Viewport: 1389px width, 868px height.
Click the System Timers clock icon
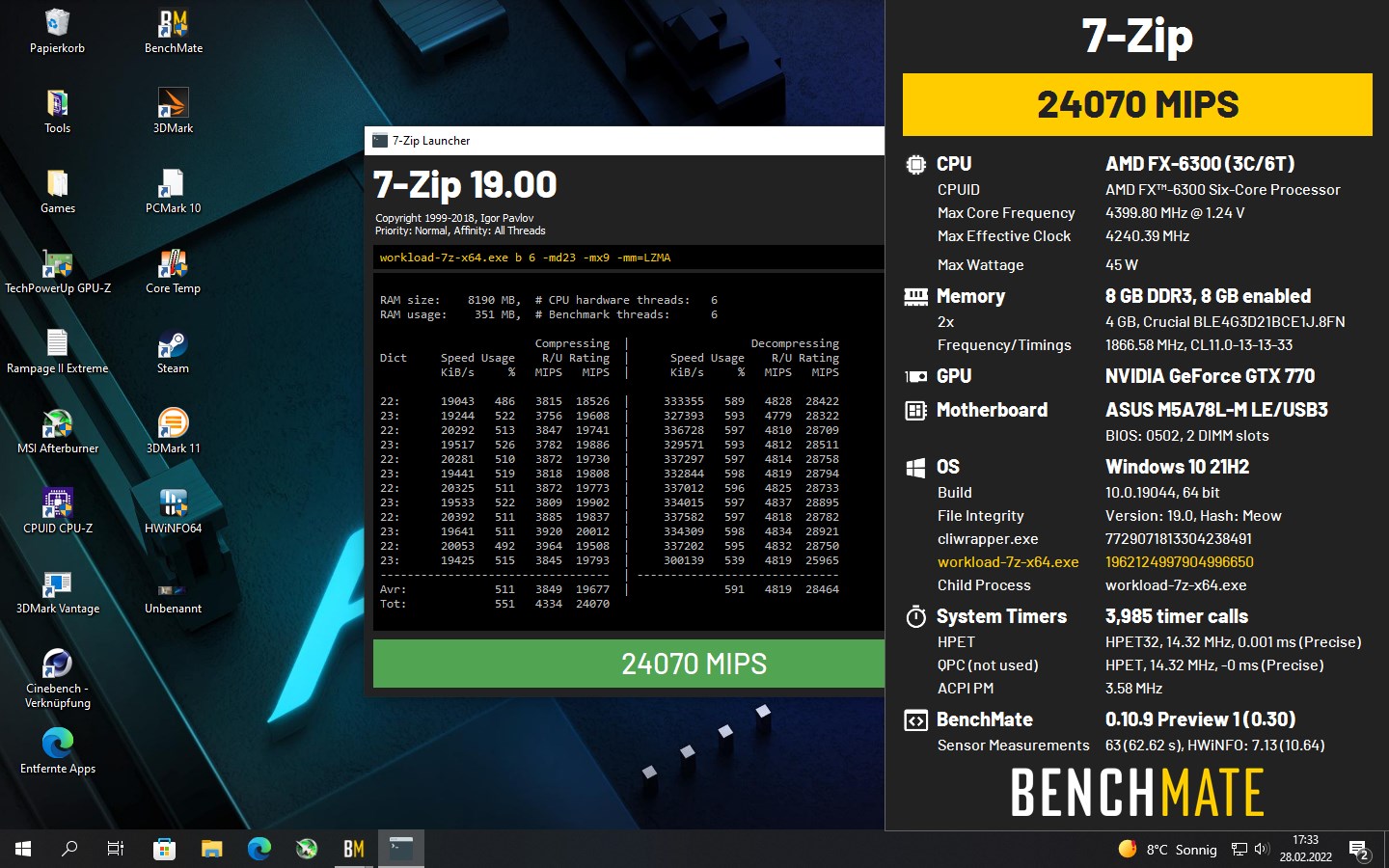pyautogui.click(x=915, y=616)
